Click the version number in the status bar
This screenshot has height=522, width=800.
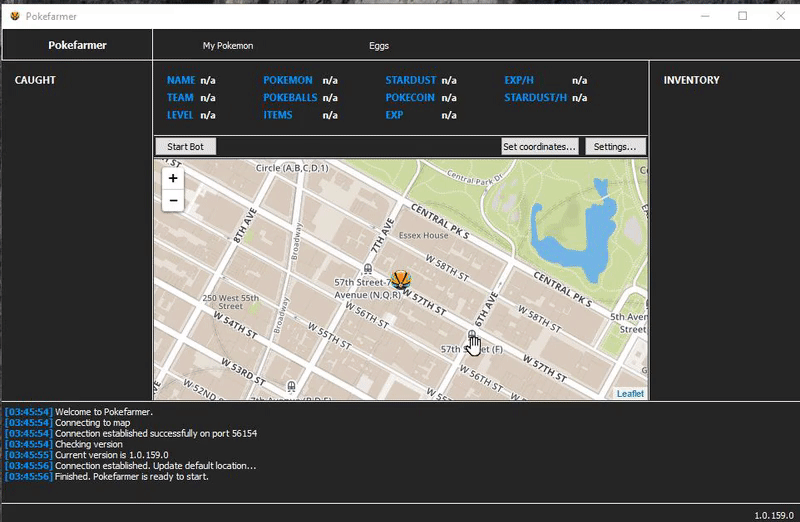pyautogui.click(x=774, y=515)
